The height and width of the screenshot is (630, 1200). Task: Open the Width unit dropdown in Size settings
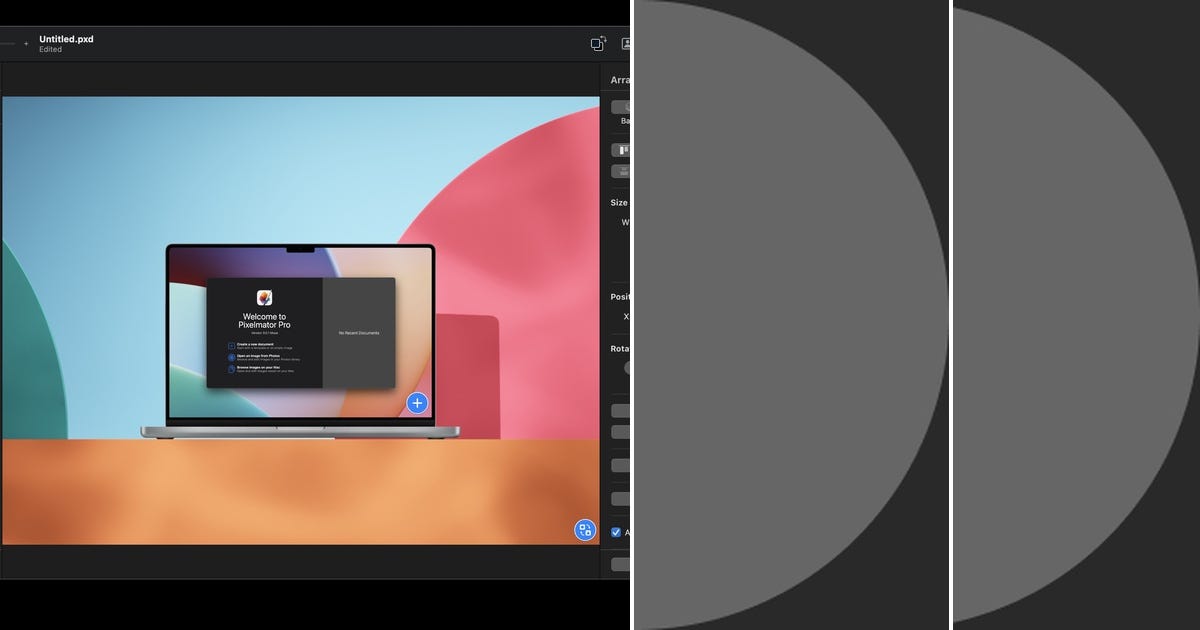[628, 221]
